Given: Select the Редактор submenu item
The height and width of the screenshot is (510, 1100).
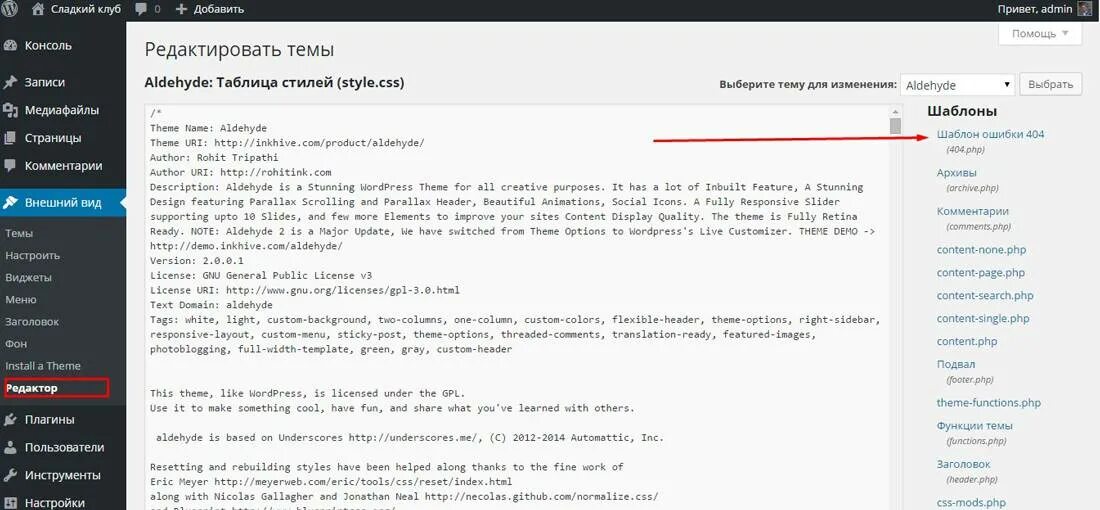Looking at the screenshot, I should tap(32, 388).
